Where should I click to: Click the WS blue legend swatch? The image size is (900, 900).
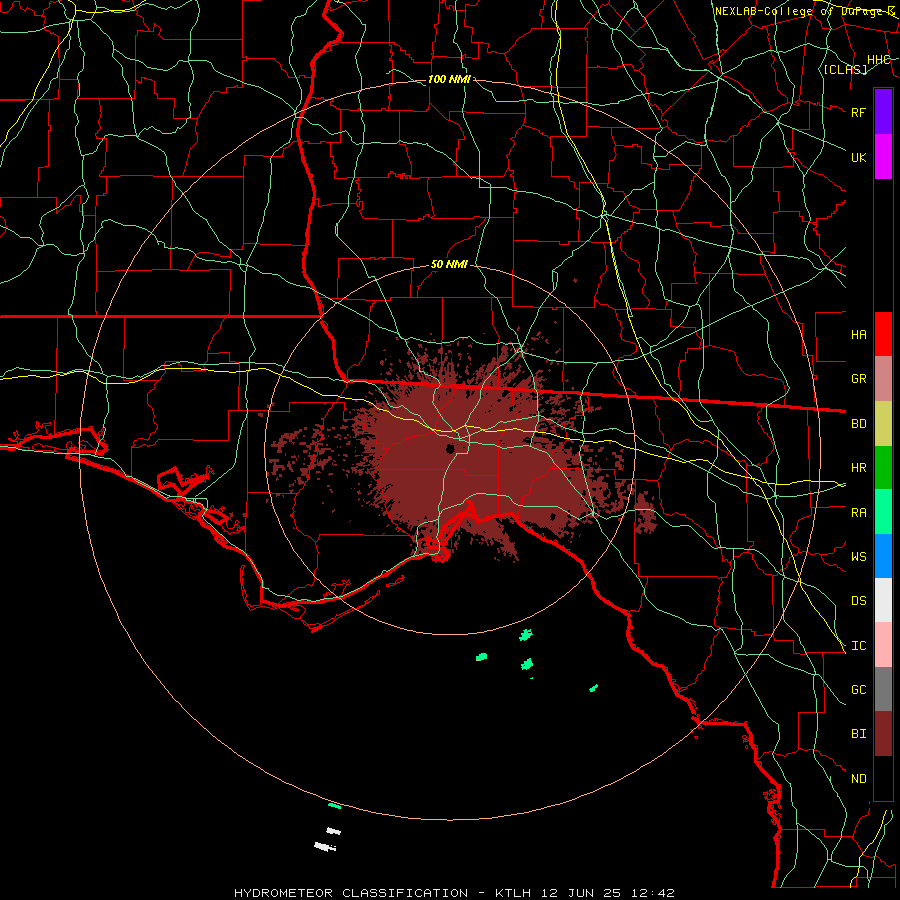coord(883,556)
